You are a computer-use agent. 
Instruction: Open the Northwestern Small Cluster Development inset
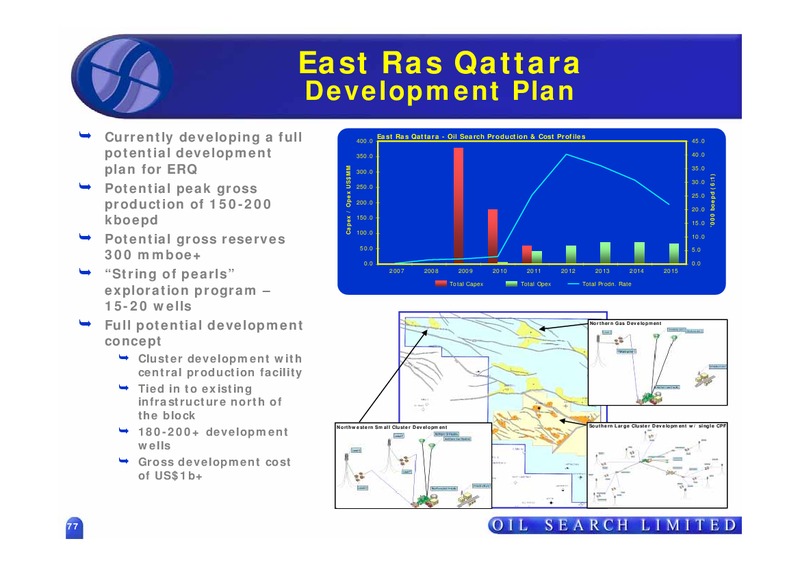pyautogui.click(x=413, y=465)
